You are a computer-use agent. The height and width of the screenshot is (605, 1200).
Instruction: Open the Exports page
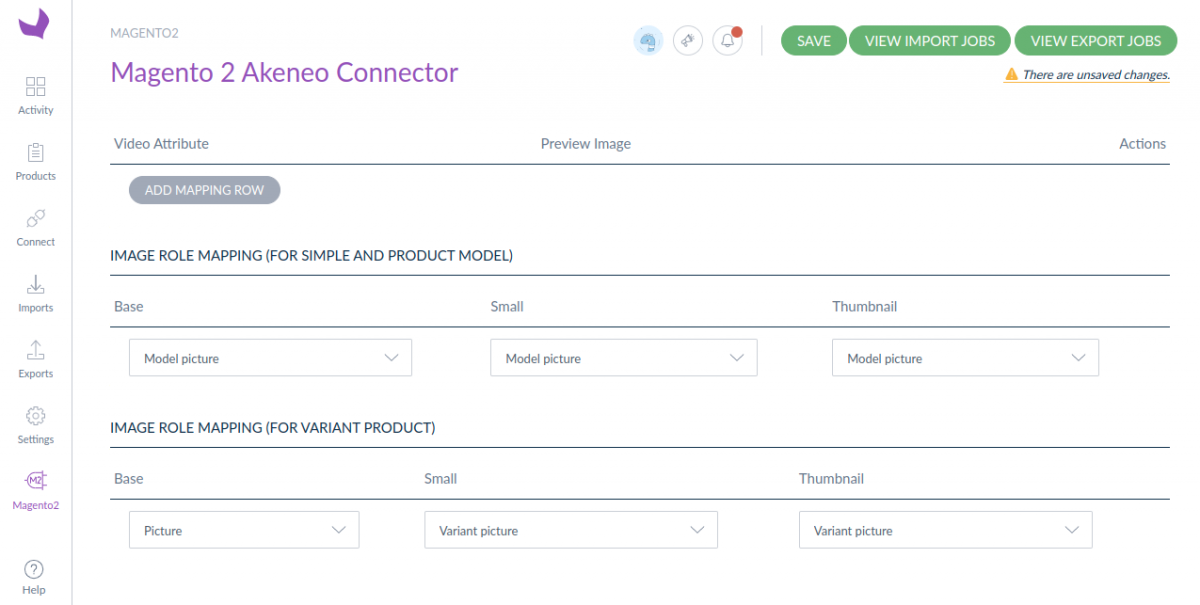pos(35,358)
